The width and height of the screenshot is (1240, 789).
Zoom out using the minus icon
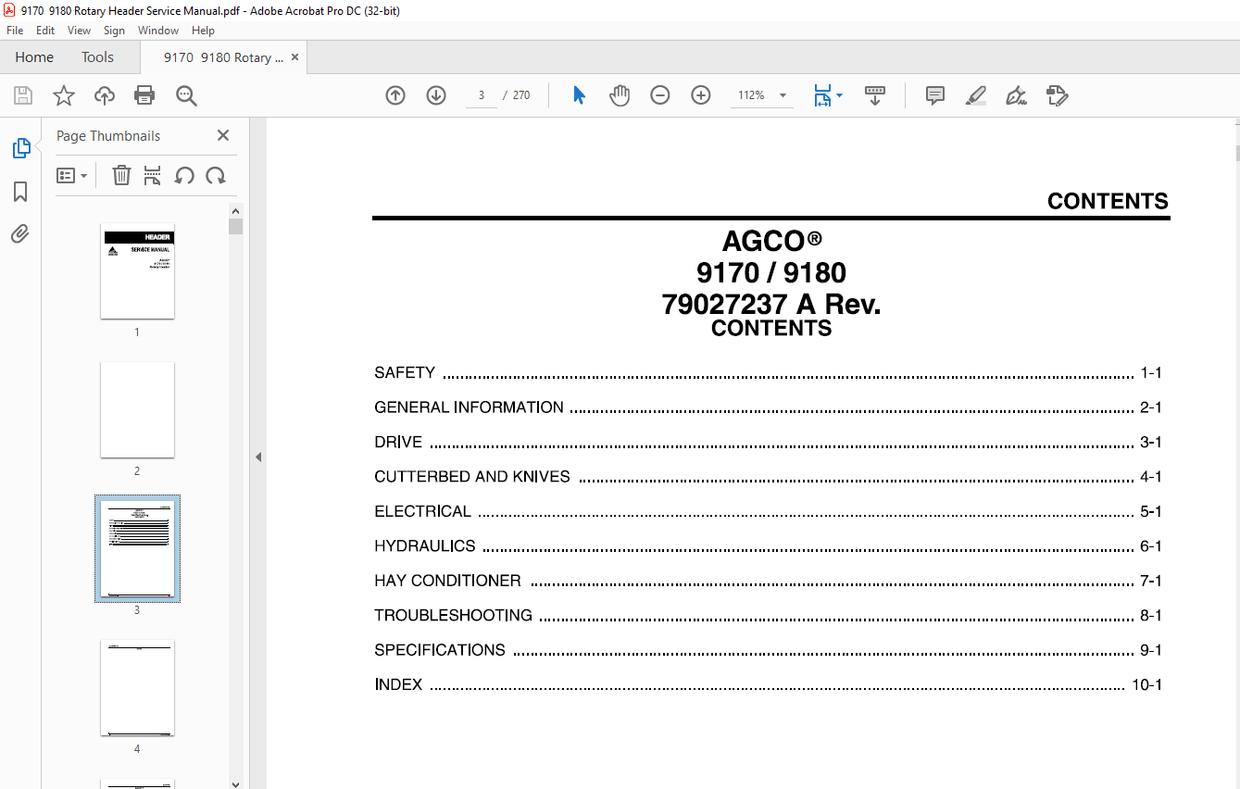660,95
